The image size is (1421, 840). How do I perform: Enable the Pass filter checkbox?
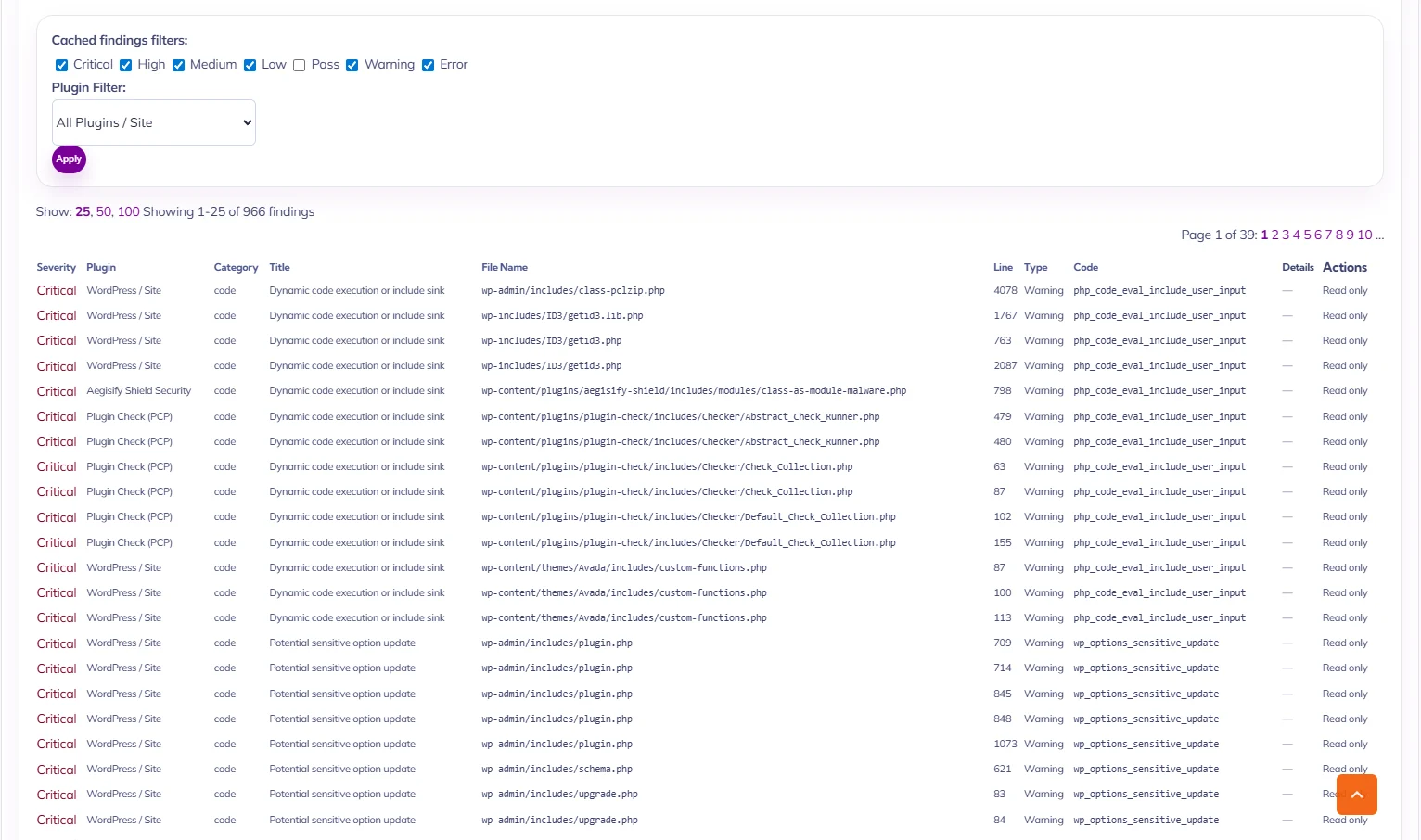pos(299,65)
